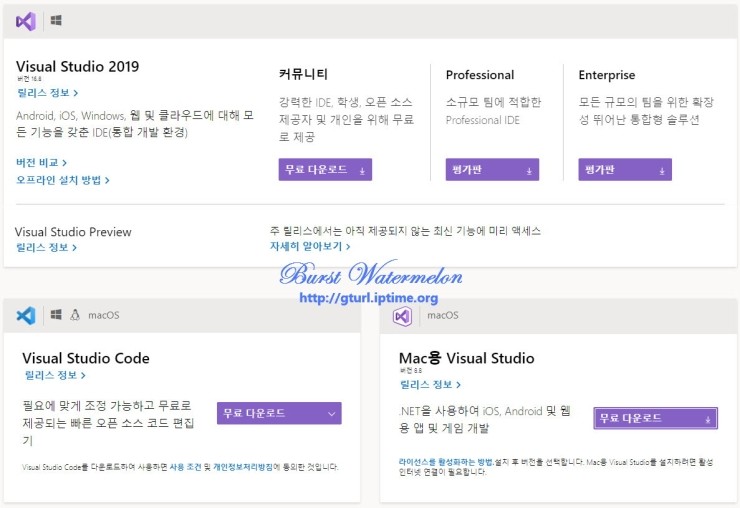The image size is (740, 508).
Task: Click the 커뮤니티 heading
Action: pos(303,74)
